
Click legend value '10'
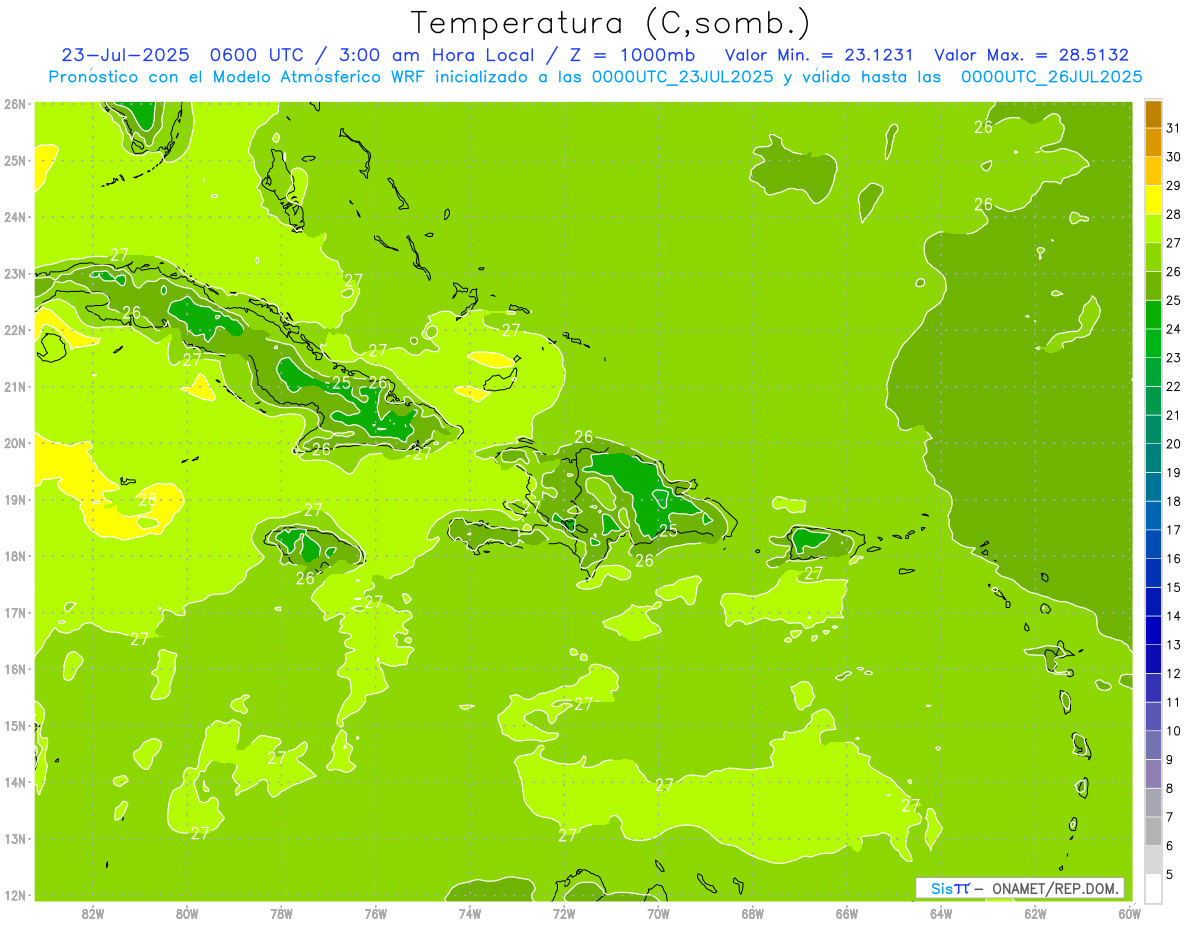(1174, 731)
